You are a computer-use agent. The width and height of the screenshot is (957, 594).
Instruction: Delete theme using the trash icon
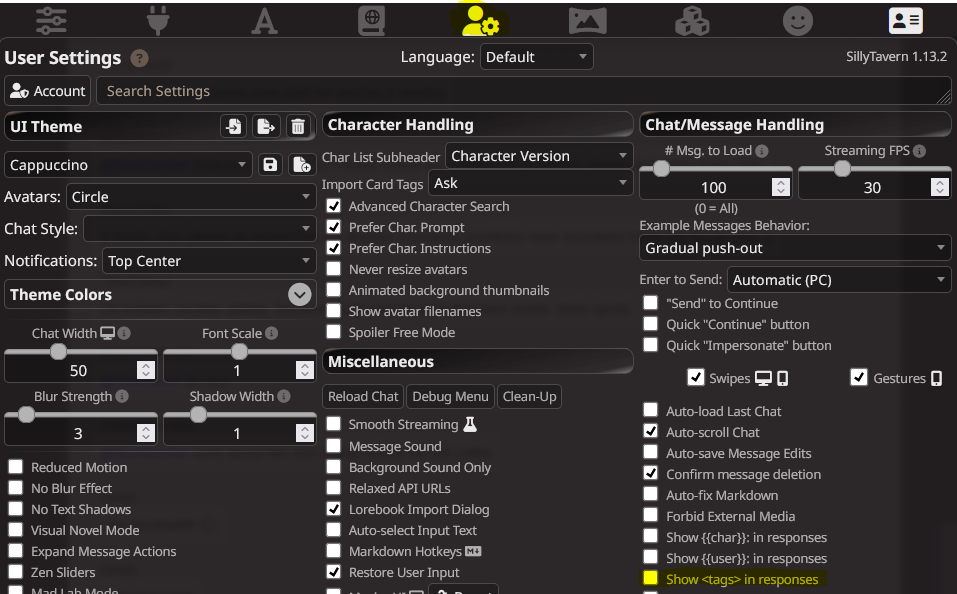point(298,126)
